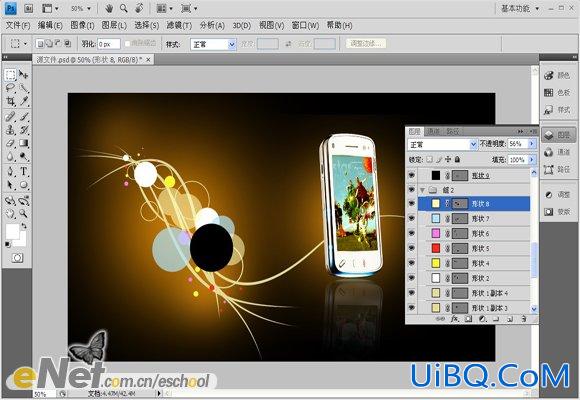Hide the 组 2 group
This screenshot has width=580, height=400.
tap(412, 190)
